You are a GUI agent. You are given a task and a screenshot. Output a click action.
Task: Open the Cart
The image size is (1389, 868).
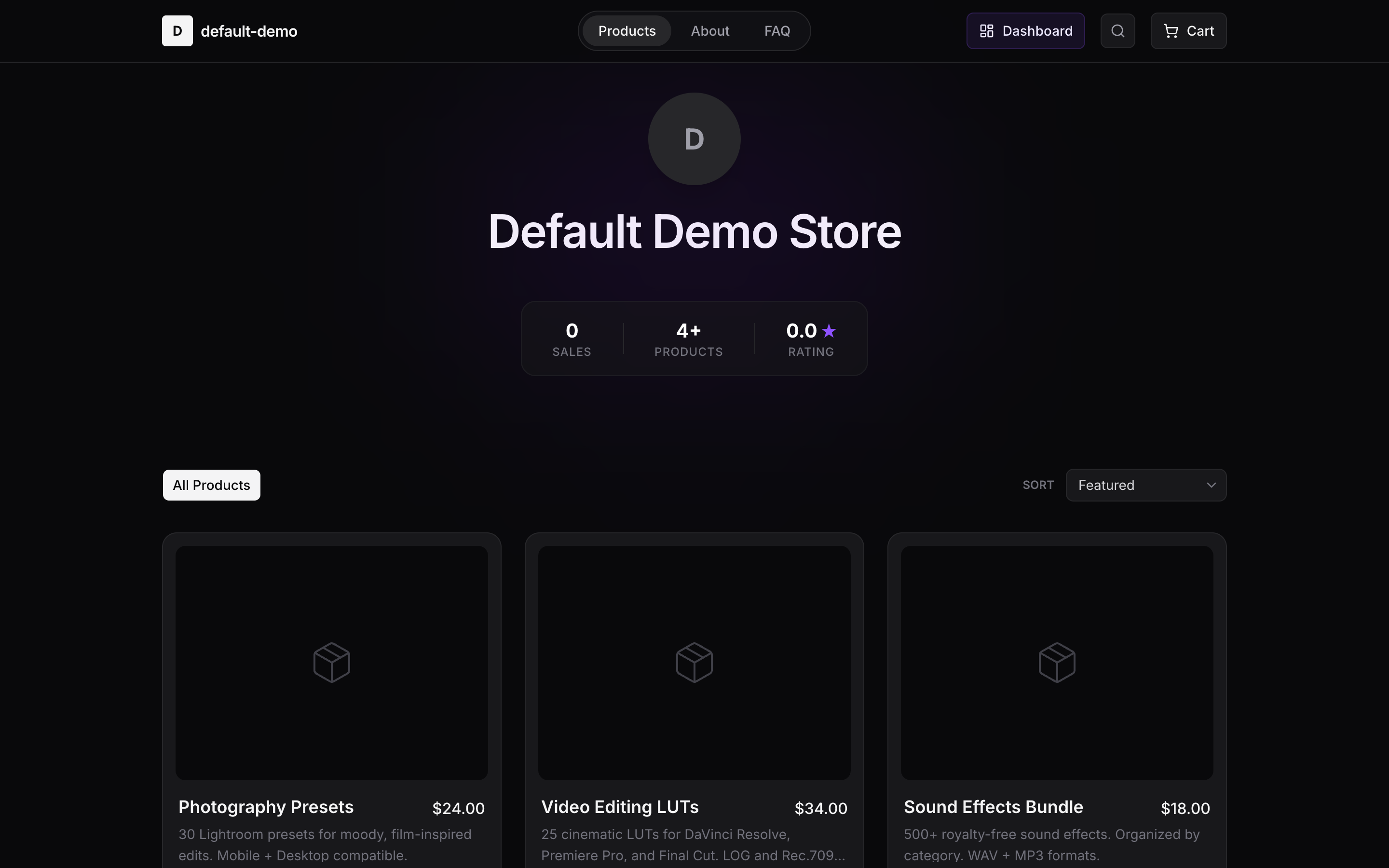click(1188, 31)
